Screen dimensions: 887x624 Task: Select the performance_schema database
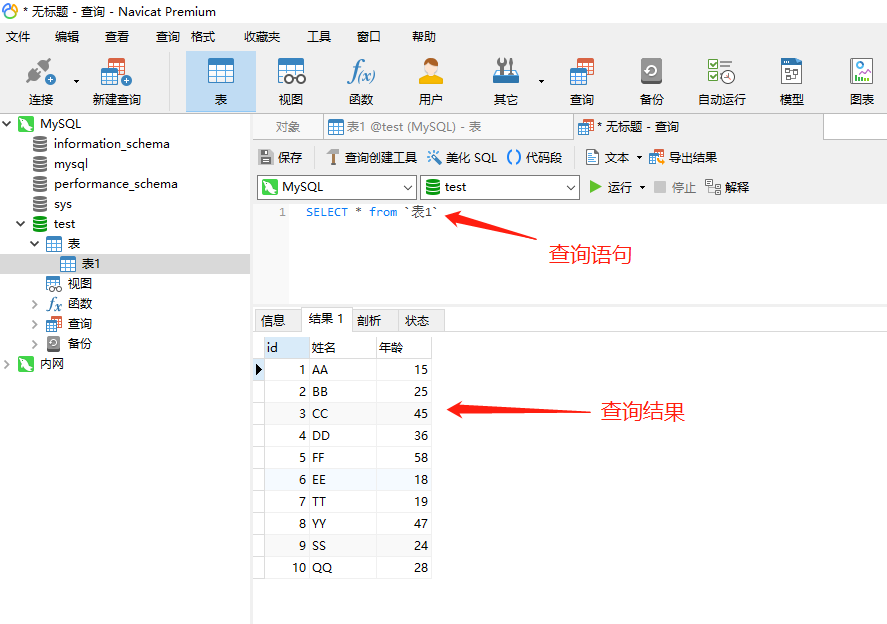click(x=115, y=184)
